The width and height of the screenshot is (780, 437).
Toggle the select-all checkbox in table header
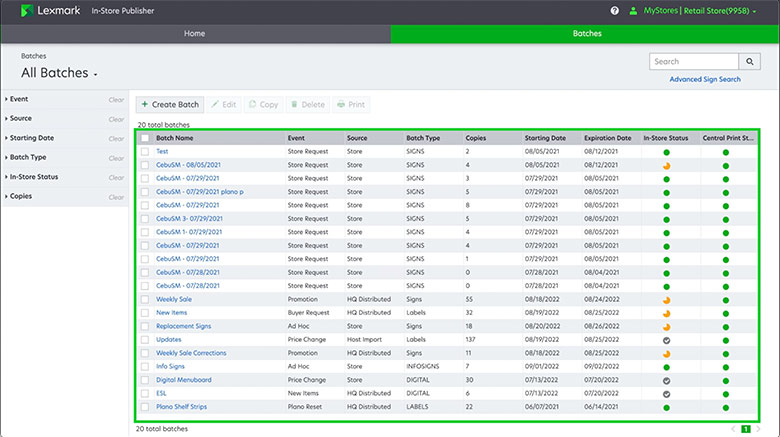[145, 138]
